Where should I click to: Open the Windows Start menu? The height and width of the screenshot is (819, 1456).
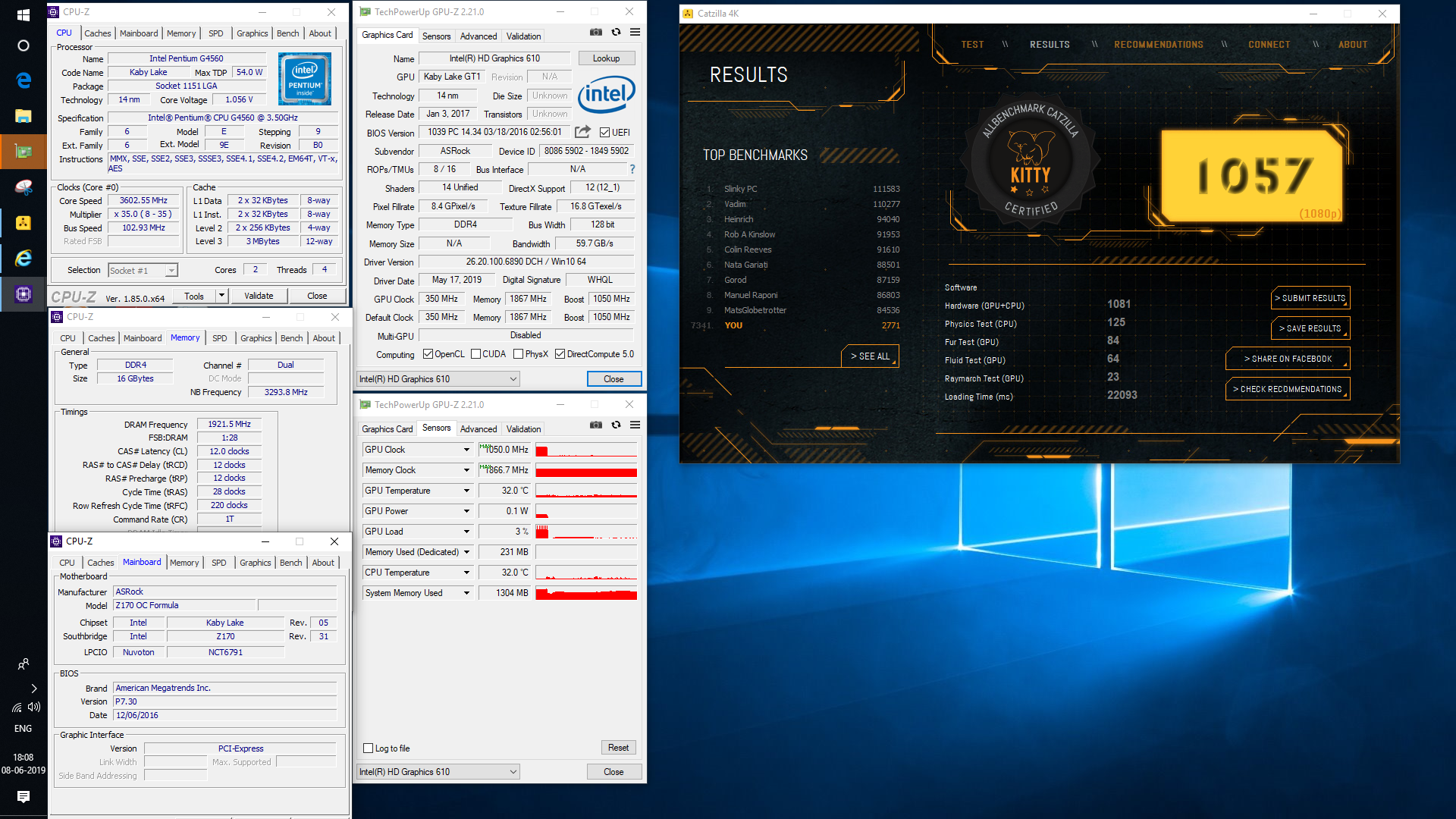23,14
